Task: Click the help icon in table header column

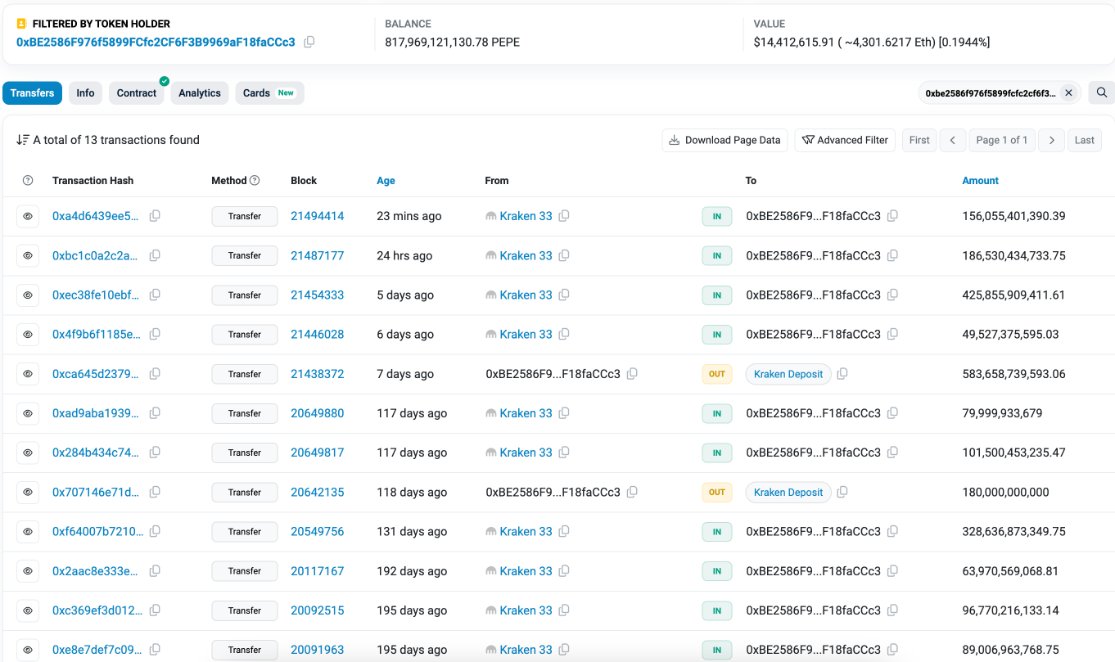Action: point(27,181)
